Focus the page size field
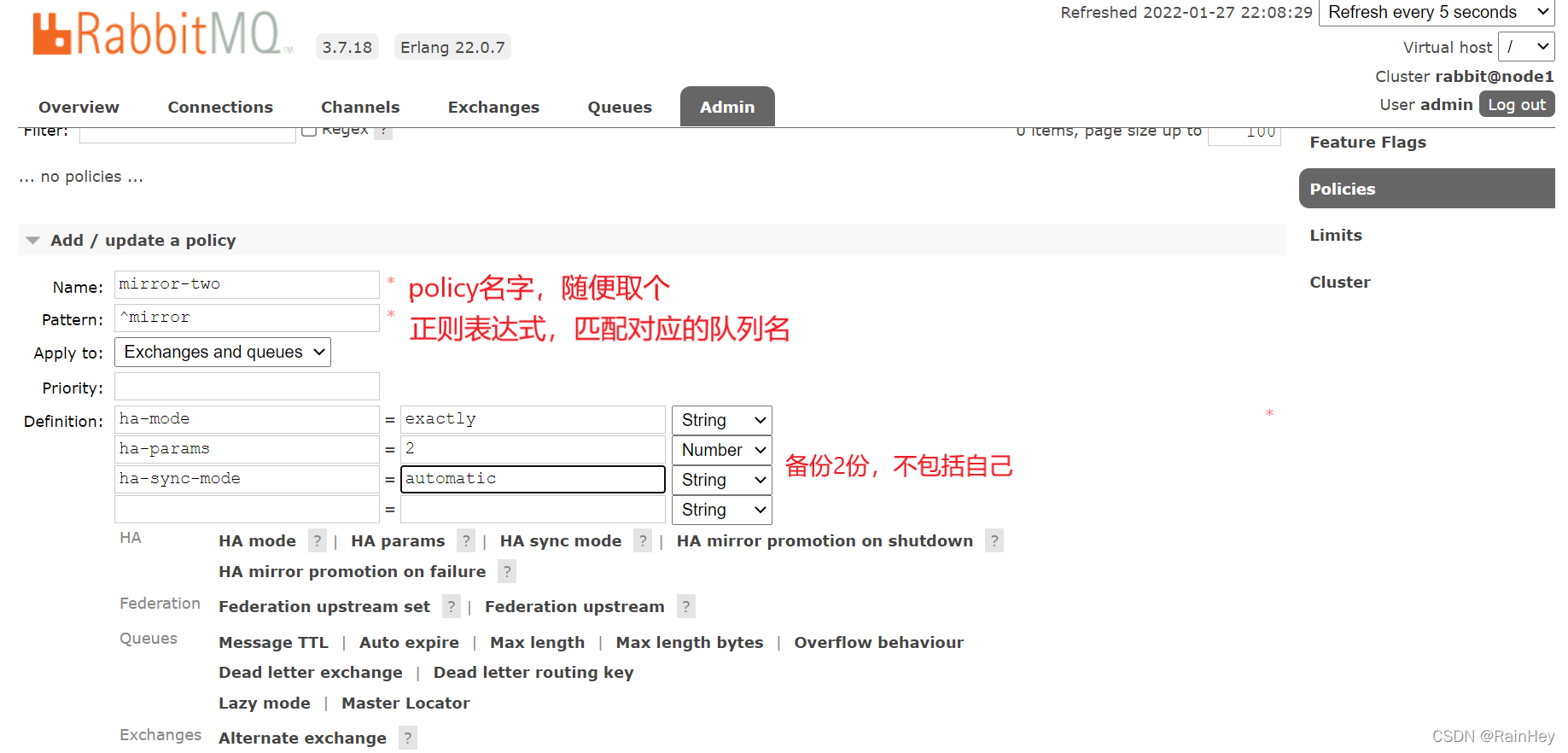Screen dimensions: 1568x753 (1244, 135)
